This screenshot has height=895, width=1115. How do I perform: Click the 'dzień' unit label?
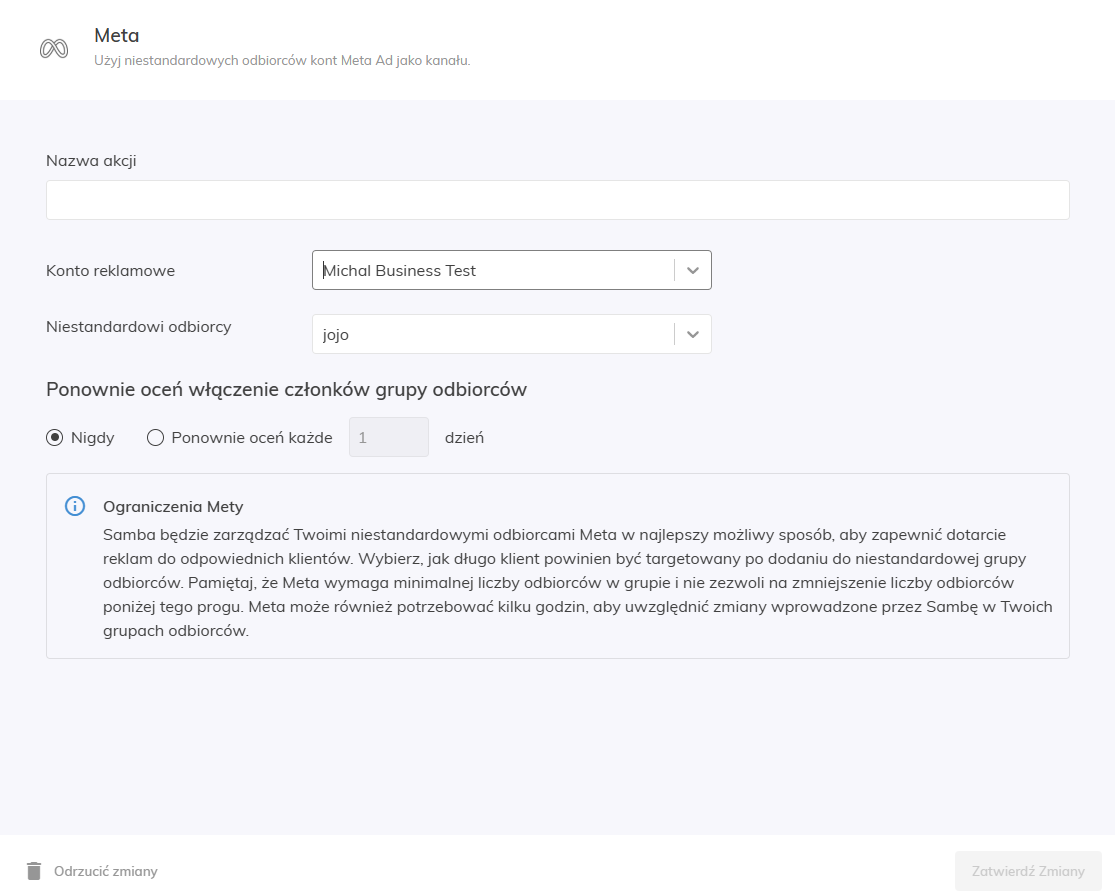[x=464, y=437]
